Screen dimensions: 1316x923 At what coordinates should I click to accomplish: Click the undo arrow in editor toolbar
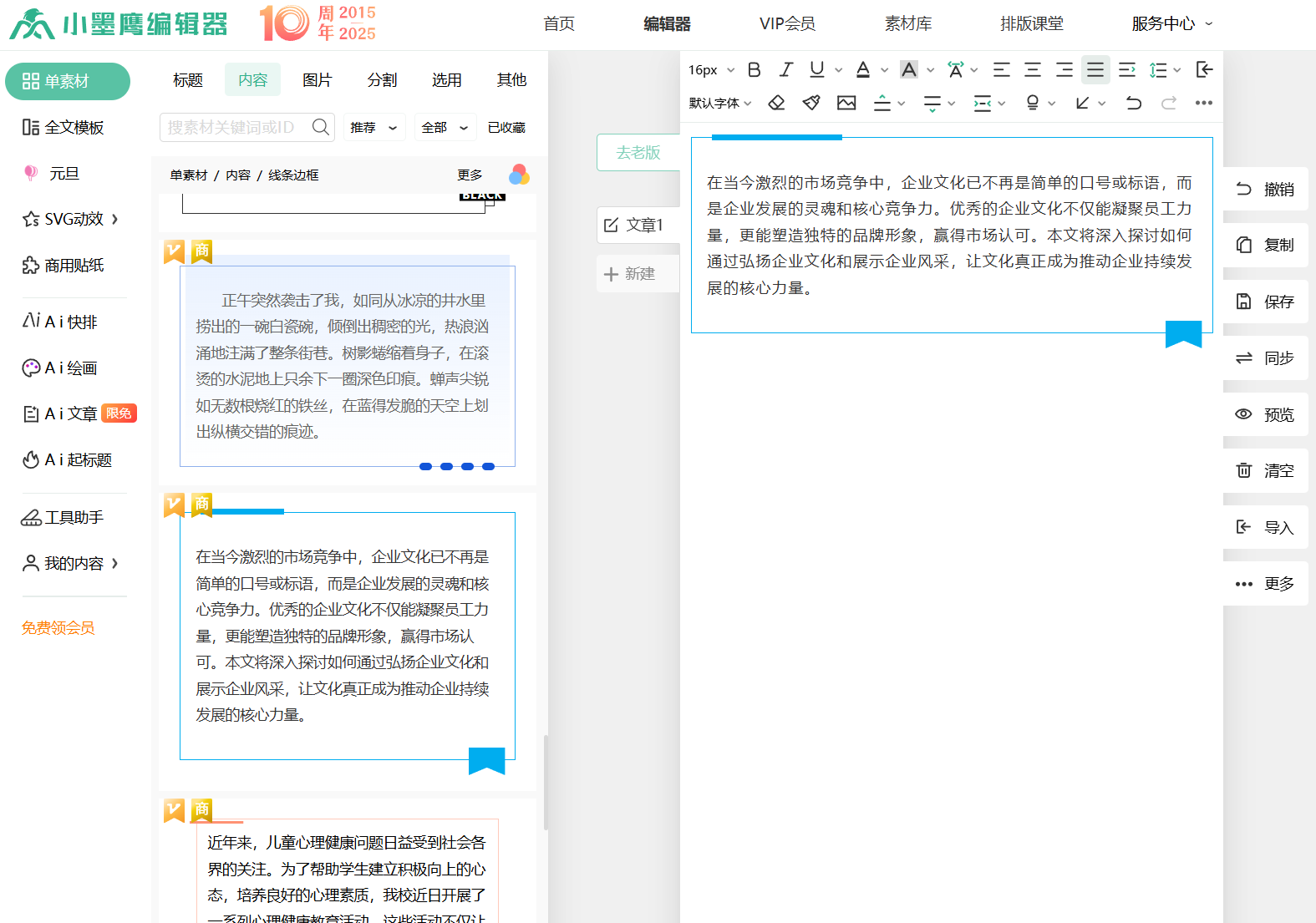point(1133,103)
